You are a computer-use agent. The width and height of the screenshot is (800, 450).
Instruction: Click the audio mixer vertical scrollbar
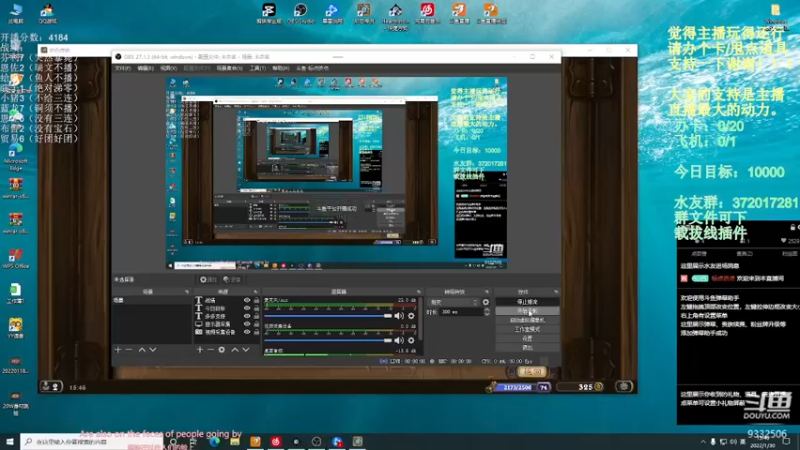click(421, 319)
